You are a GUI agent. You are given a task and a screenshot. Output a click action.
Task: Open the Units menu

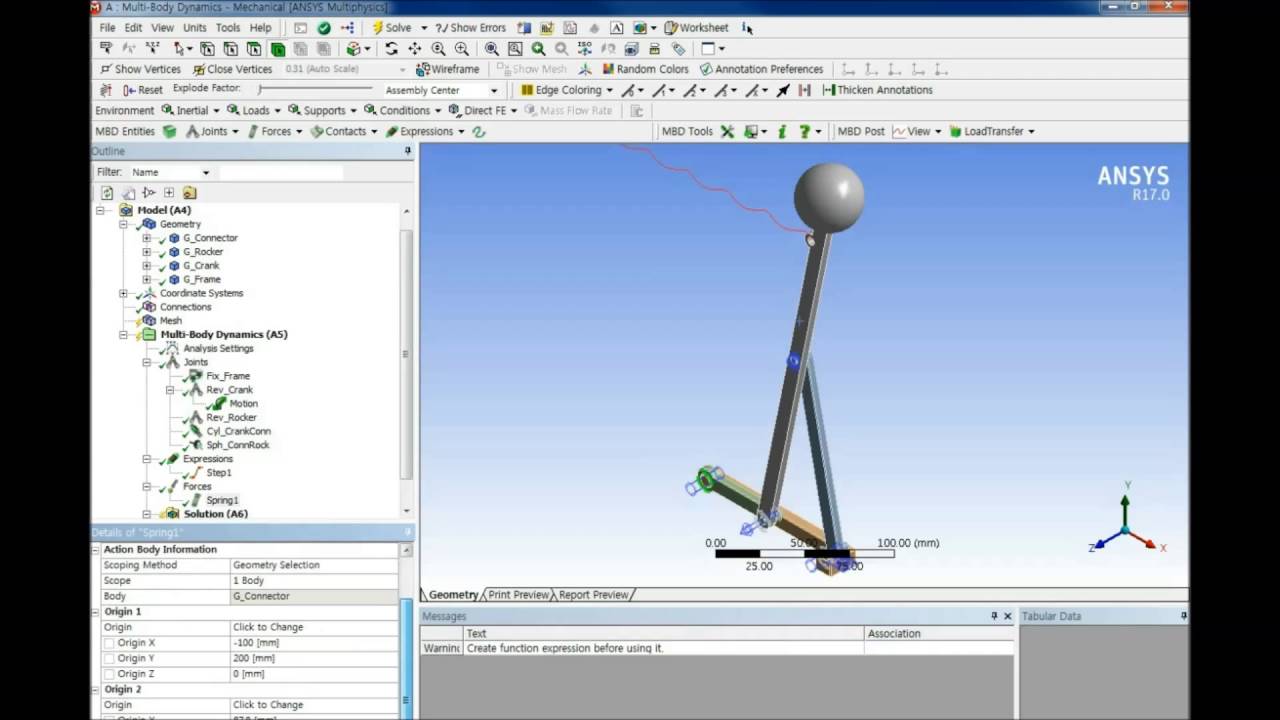tap(195, 28)
